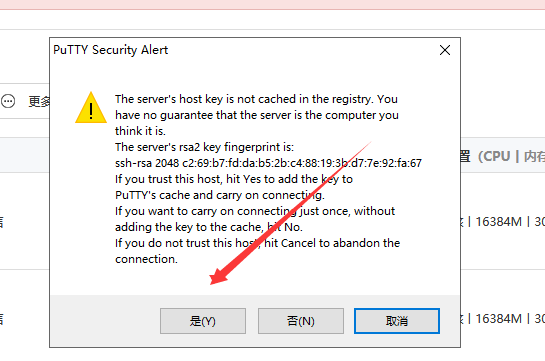Close the PuTTY Security Alert dialog

(x=445, y=50)
